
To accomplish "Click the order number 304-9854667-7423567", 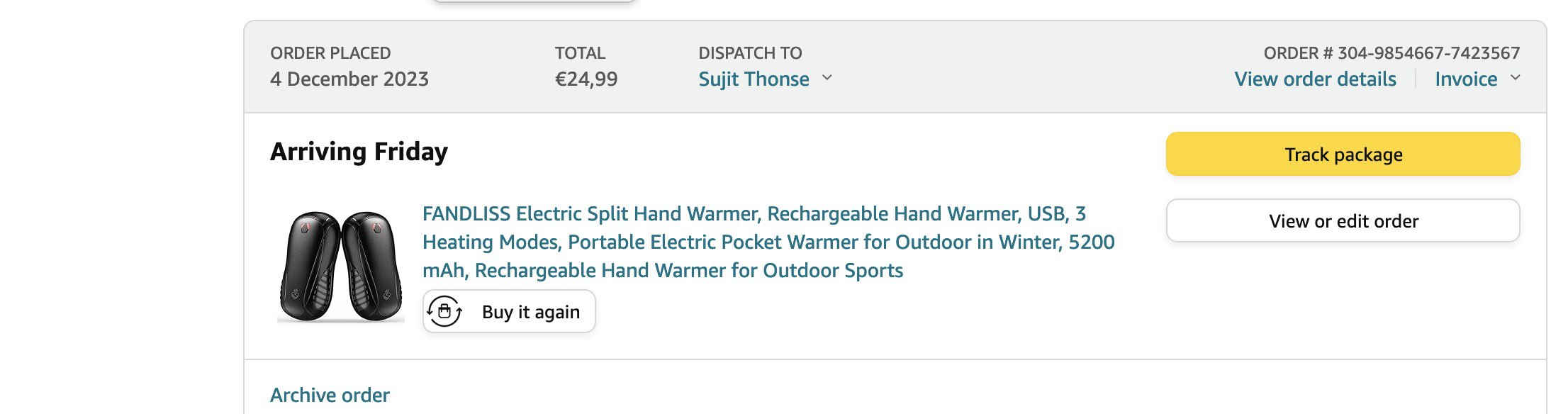I will [1428, 53].
